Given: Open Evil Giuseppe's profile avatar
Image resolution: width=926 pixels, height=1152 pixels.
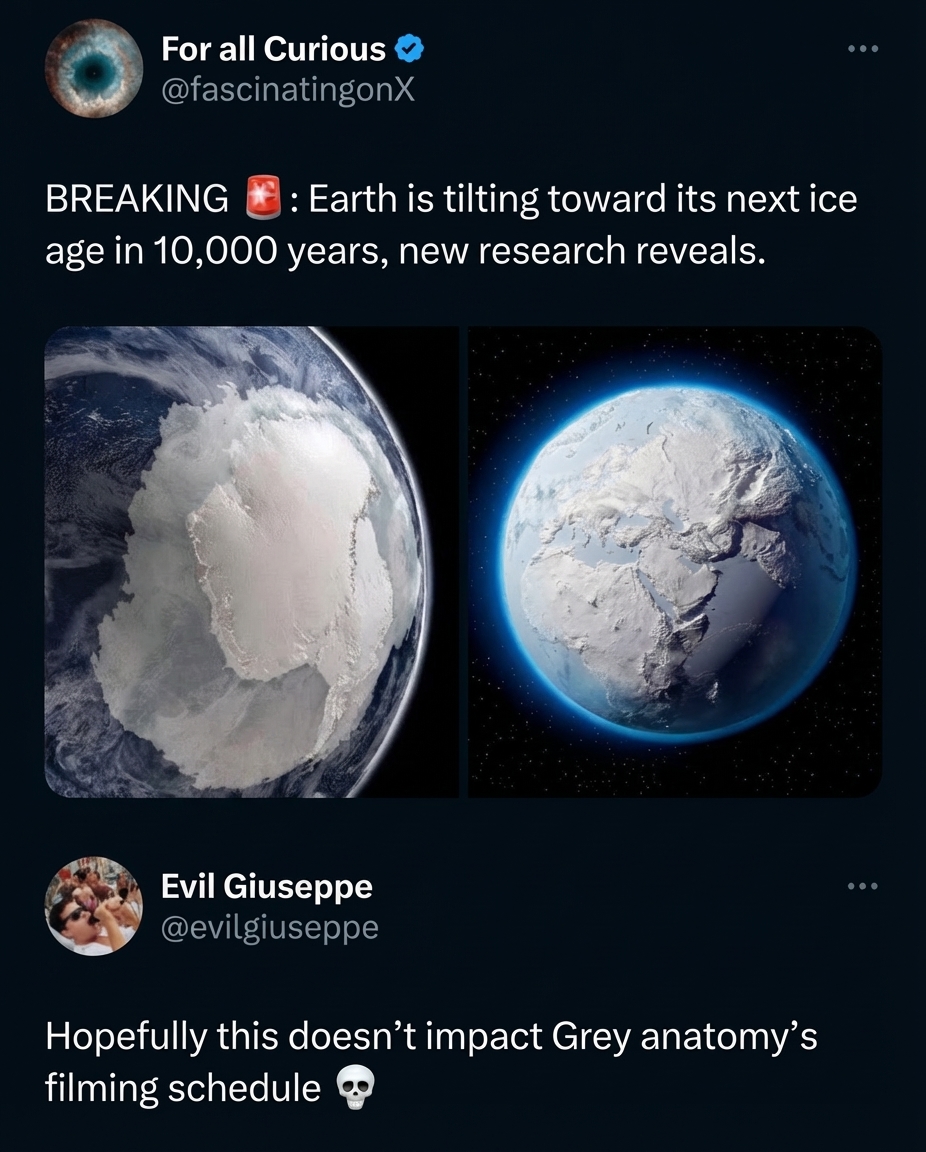Looking at the screenshot, I should pyautogui.click(x=94, y=906).
